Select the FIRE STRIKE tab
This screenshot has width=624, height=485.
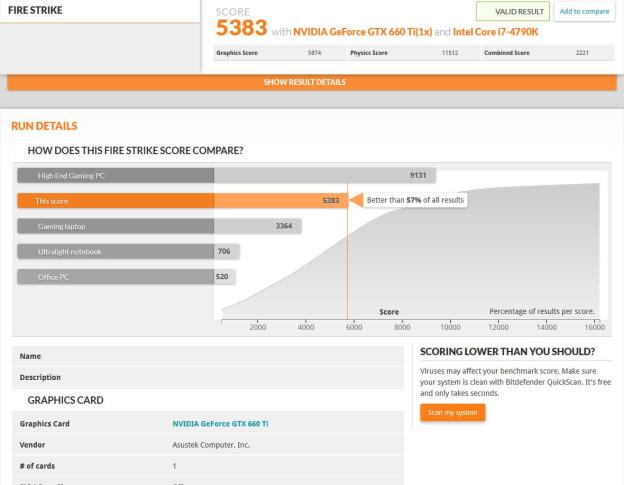(99, 11)
